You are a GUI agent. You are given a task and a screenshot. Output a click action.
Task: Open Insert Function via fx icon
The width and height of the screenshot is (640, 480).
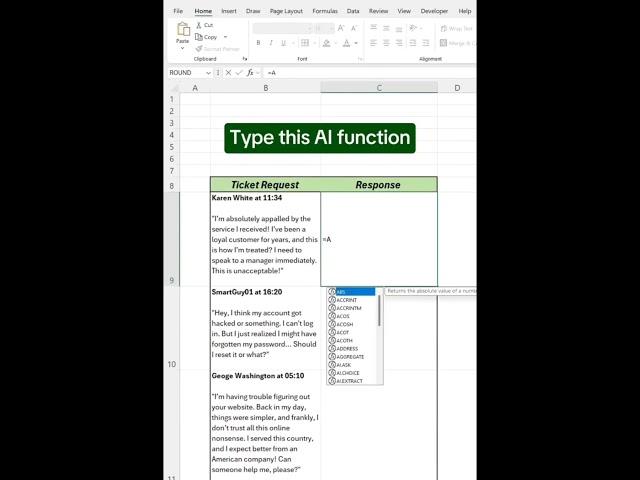click(x=250, y=73)
